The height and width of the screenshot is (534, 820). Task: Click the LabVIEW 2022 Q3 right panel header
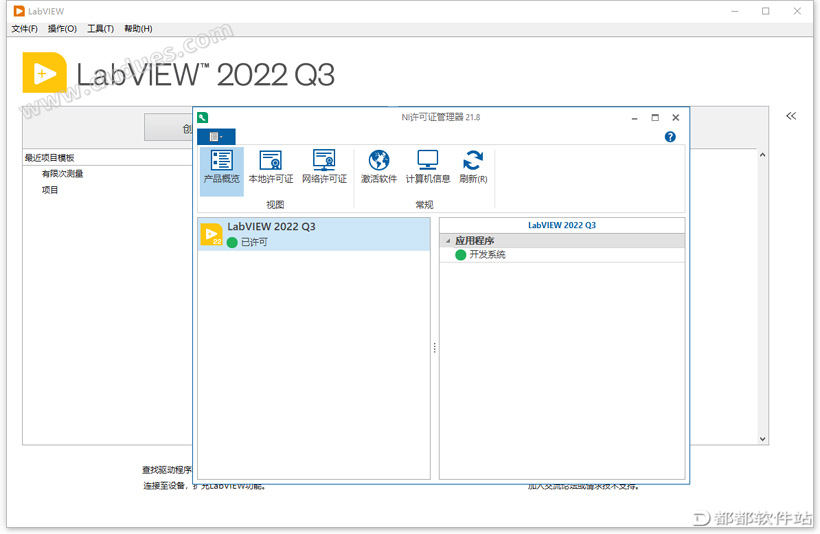click(562, 225)
